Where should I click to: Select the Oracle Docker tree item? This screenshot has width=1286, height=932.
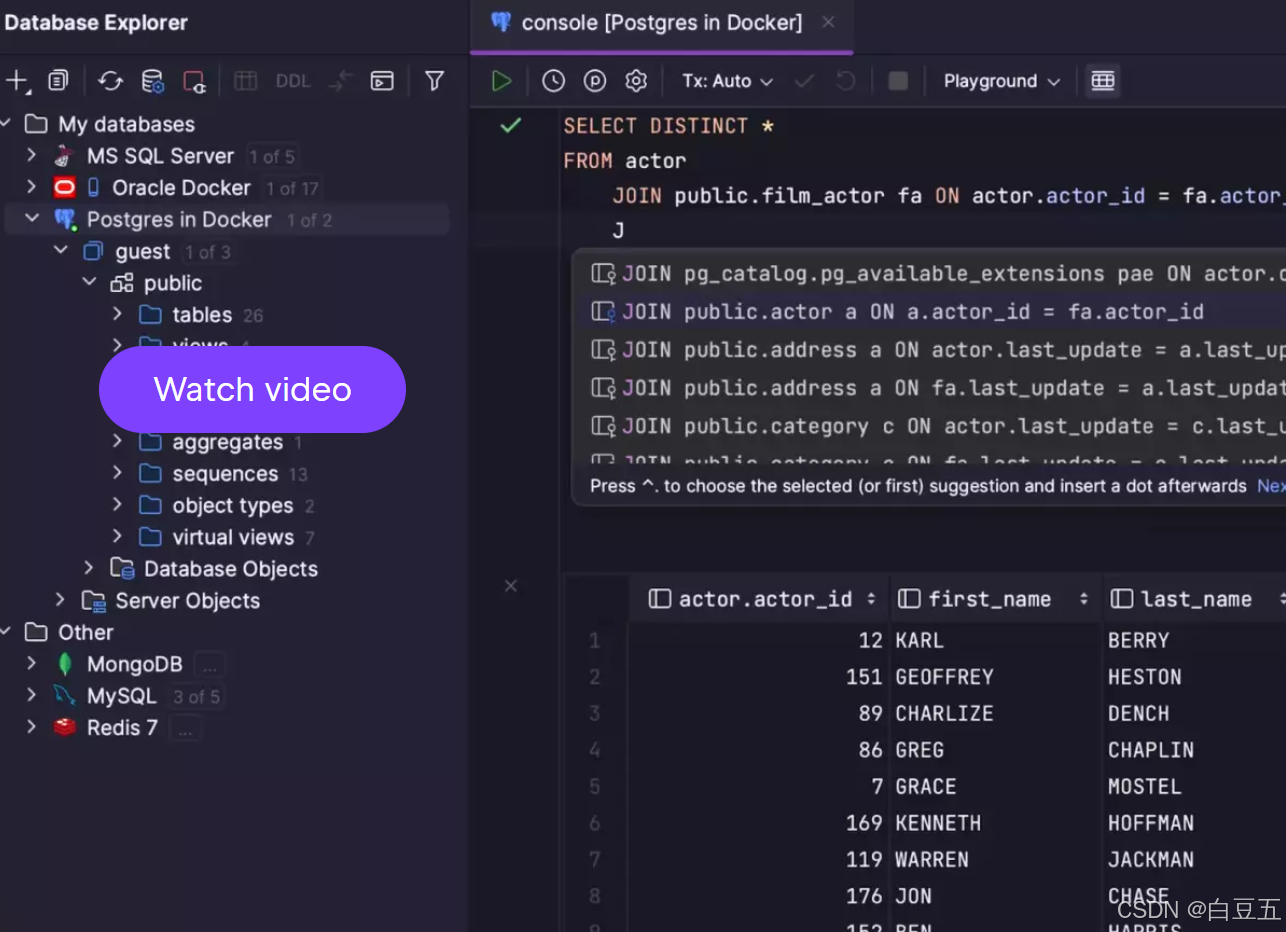tap(181, 188)
